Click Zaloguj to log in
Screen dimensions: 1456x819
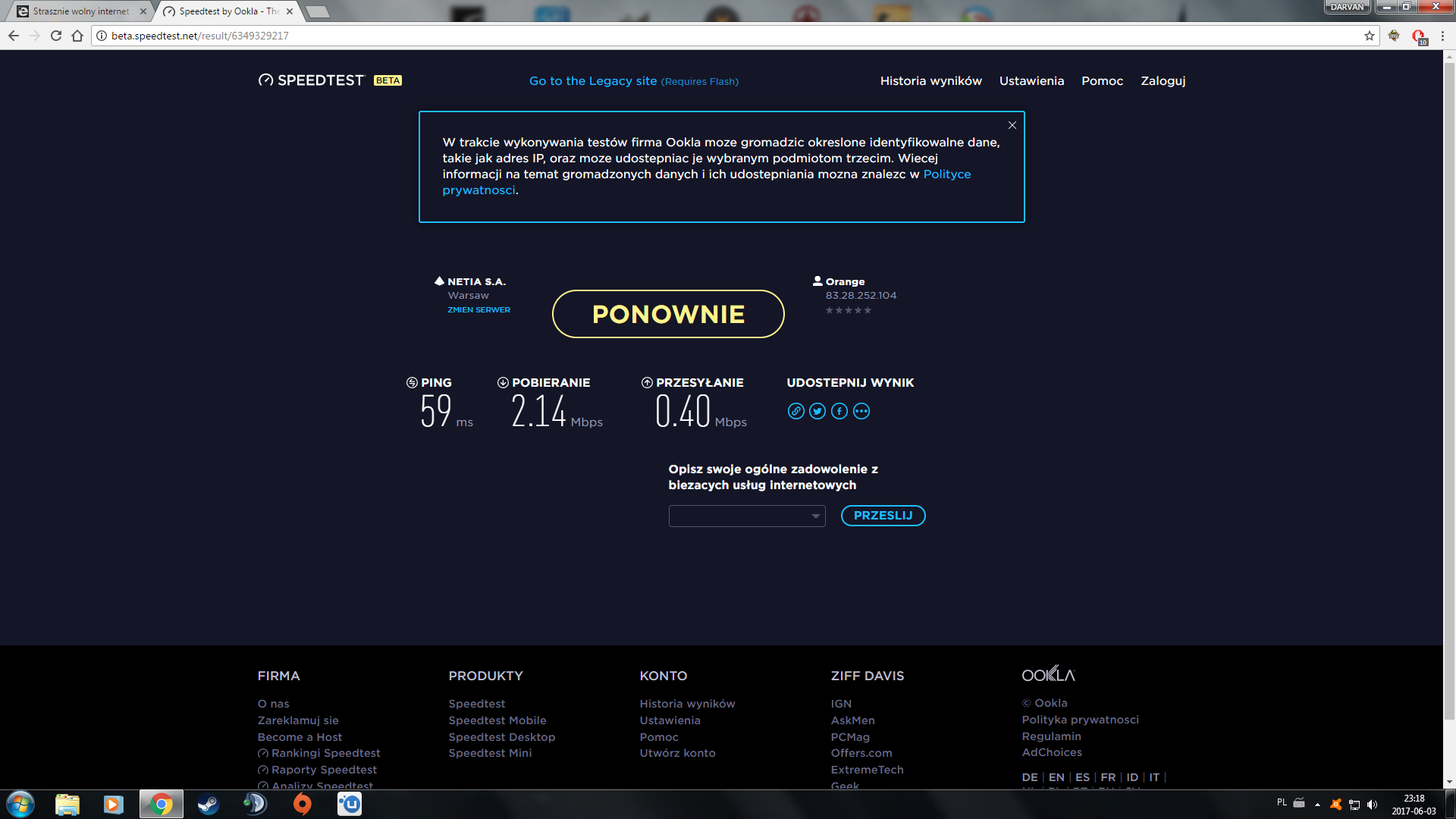click(x=1163, y=81)
